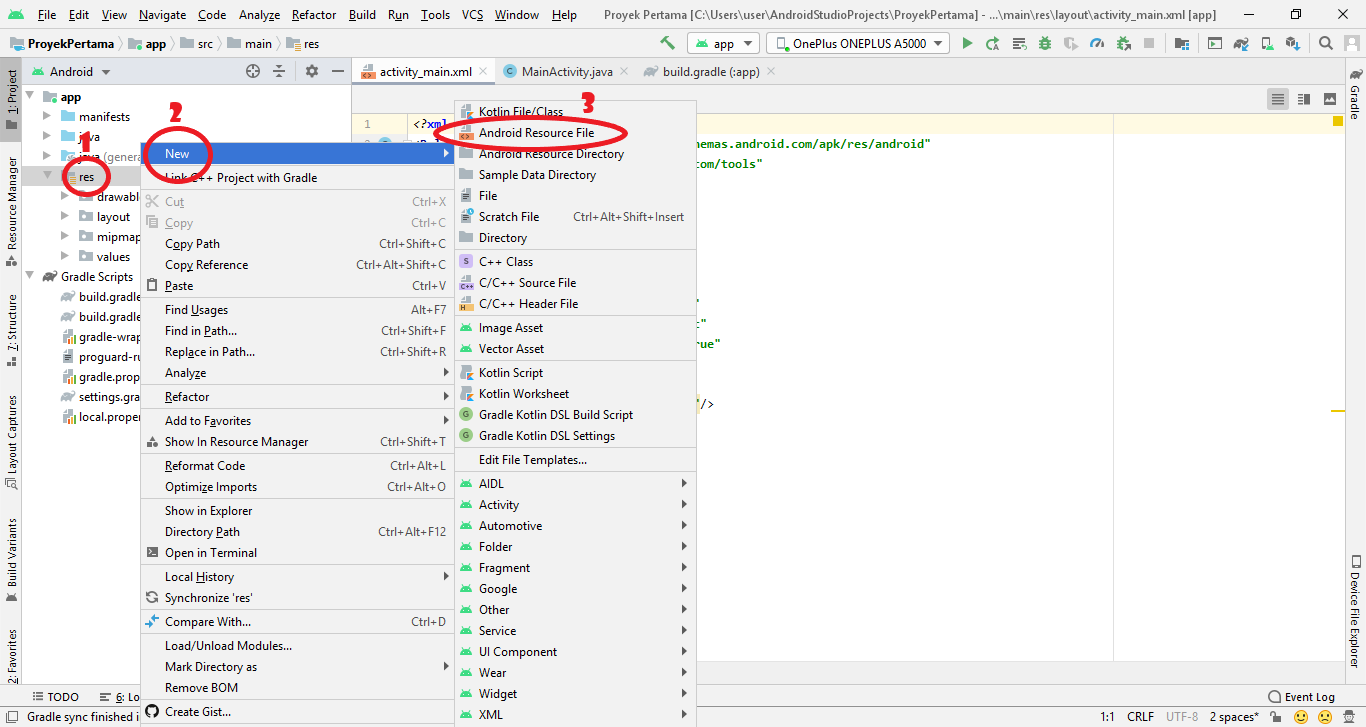Image resolution: width=1366 pixels, height=727 pixels.
Task: Give sad feedback with the frowning smiley
Action: (1325, 716)
